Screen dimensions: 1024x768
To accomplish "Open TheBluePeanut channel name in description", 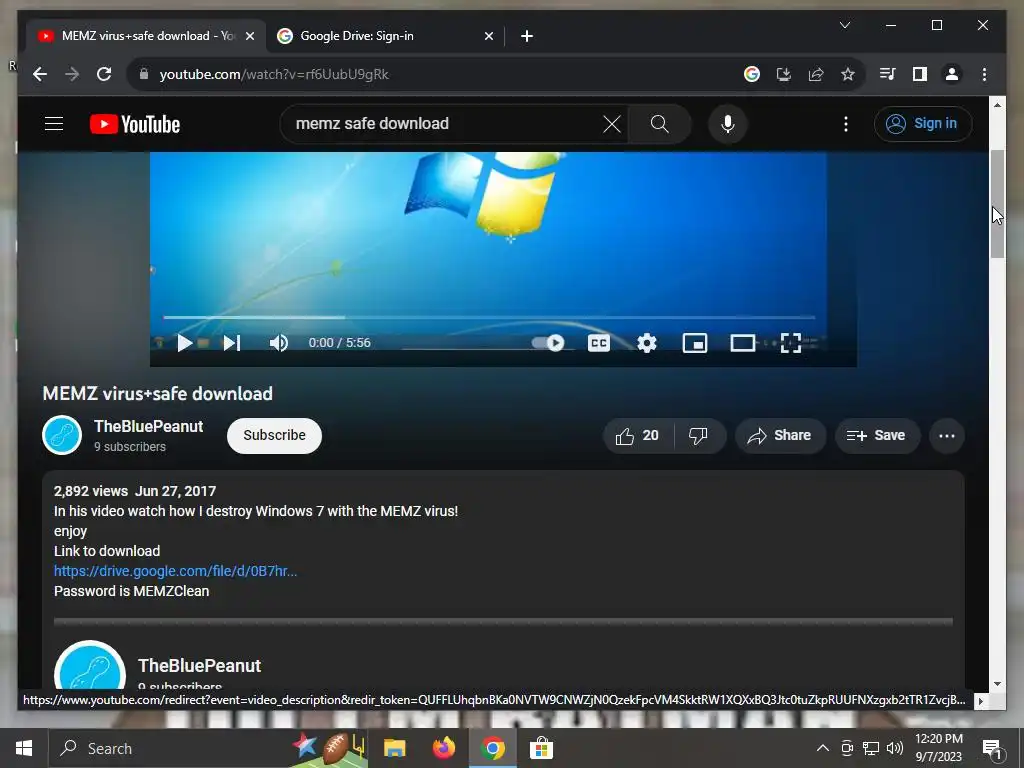I will coord(199,665).
